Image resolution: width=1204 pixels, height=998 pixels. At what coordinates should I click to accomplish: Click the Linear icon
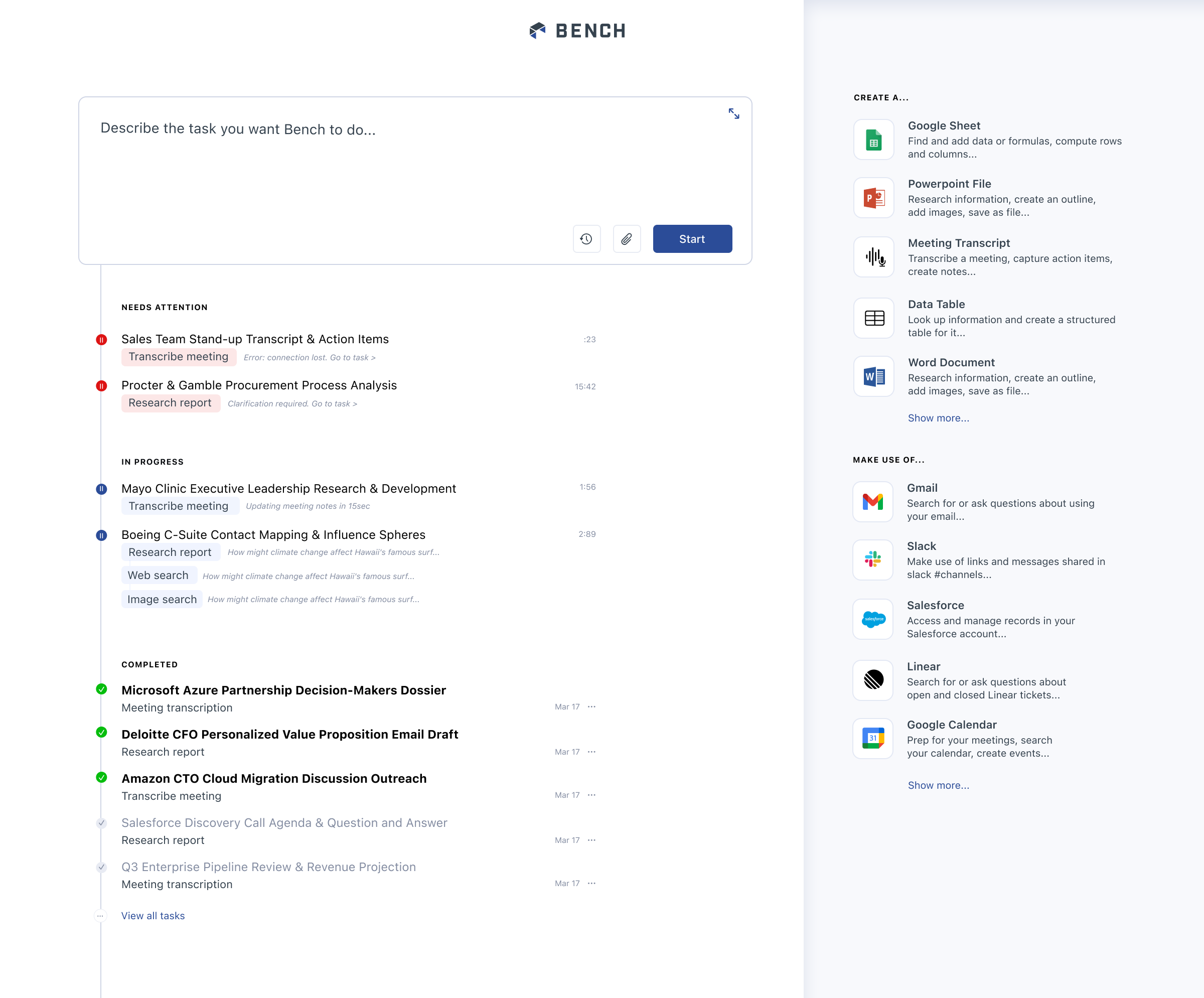[872, 680]
